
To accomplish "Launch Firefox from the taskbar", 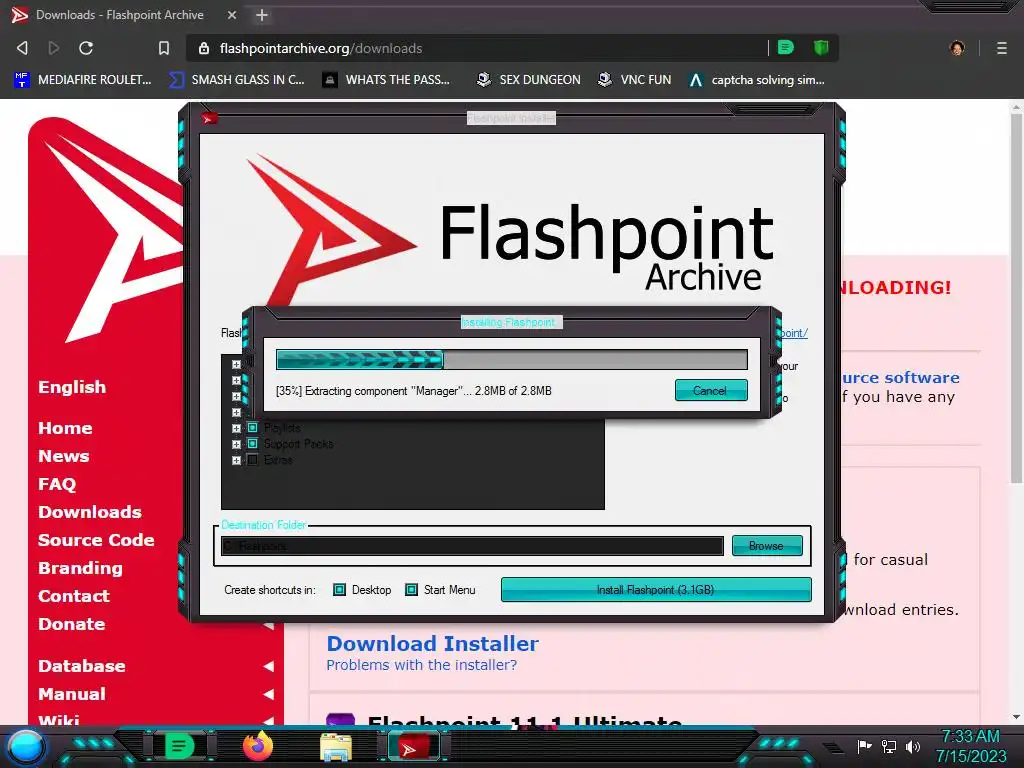I will click(x=258, y=746).
